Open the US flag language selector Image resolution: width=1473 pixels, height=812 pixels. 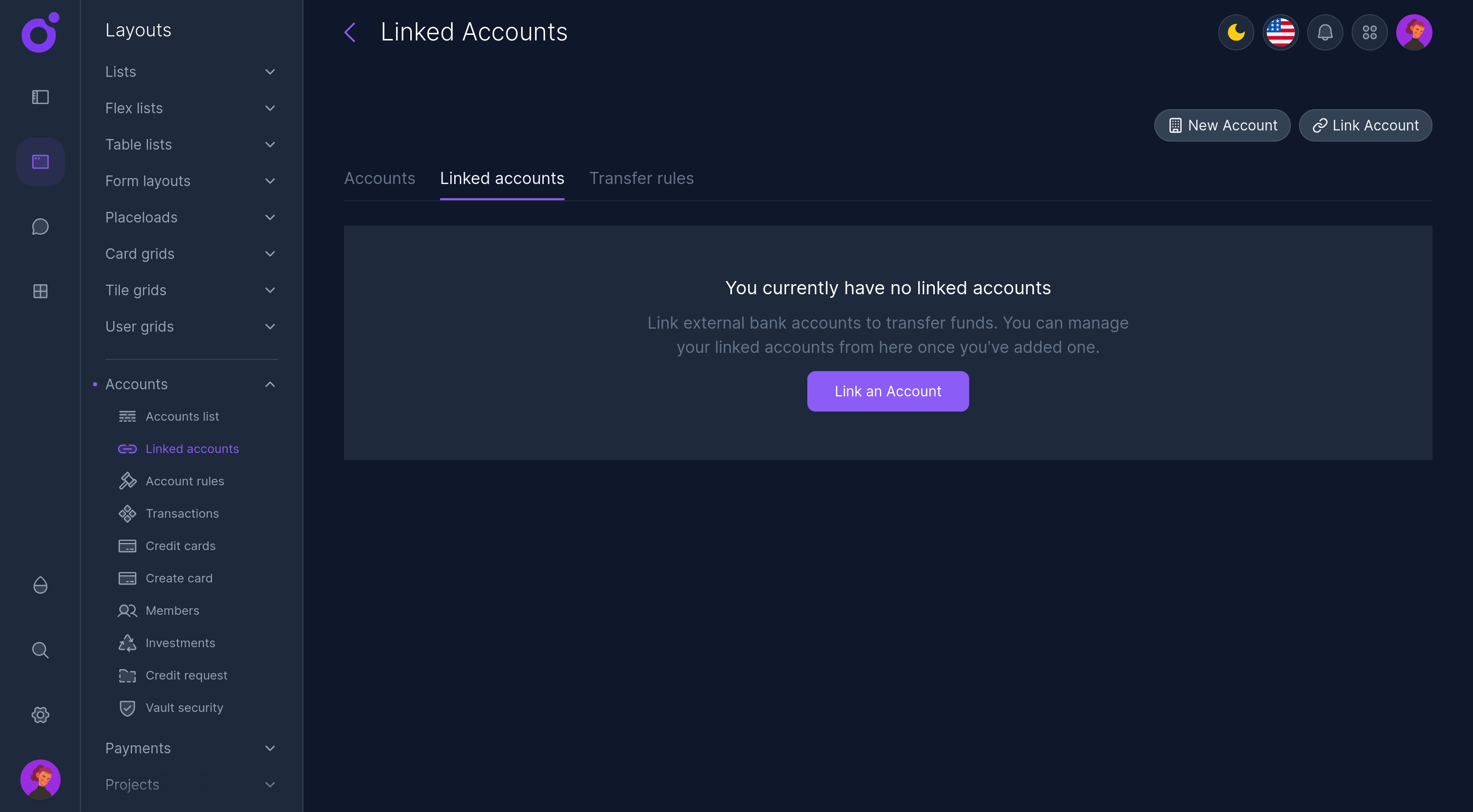pos(1280,32)
